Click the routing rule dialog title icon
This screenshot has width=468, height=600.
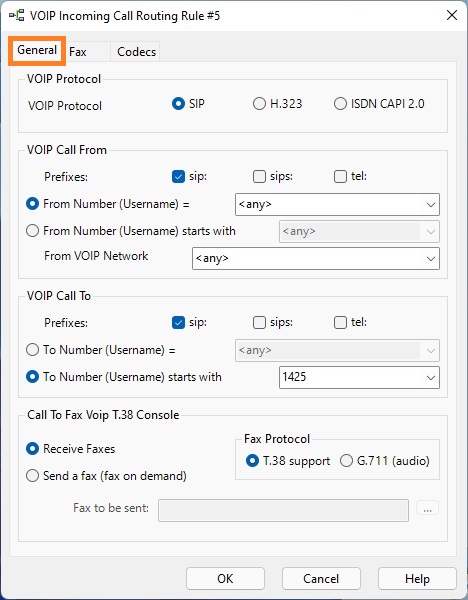tap(16, 16)
